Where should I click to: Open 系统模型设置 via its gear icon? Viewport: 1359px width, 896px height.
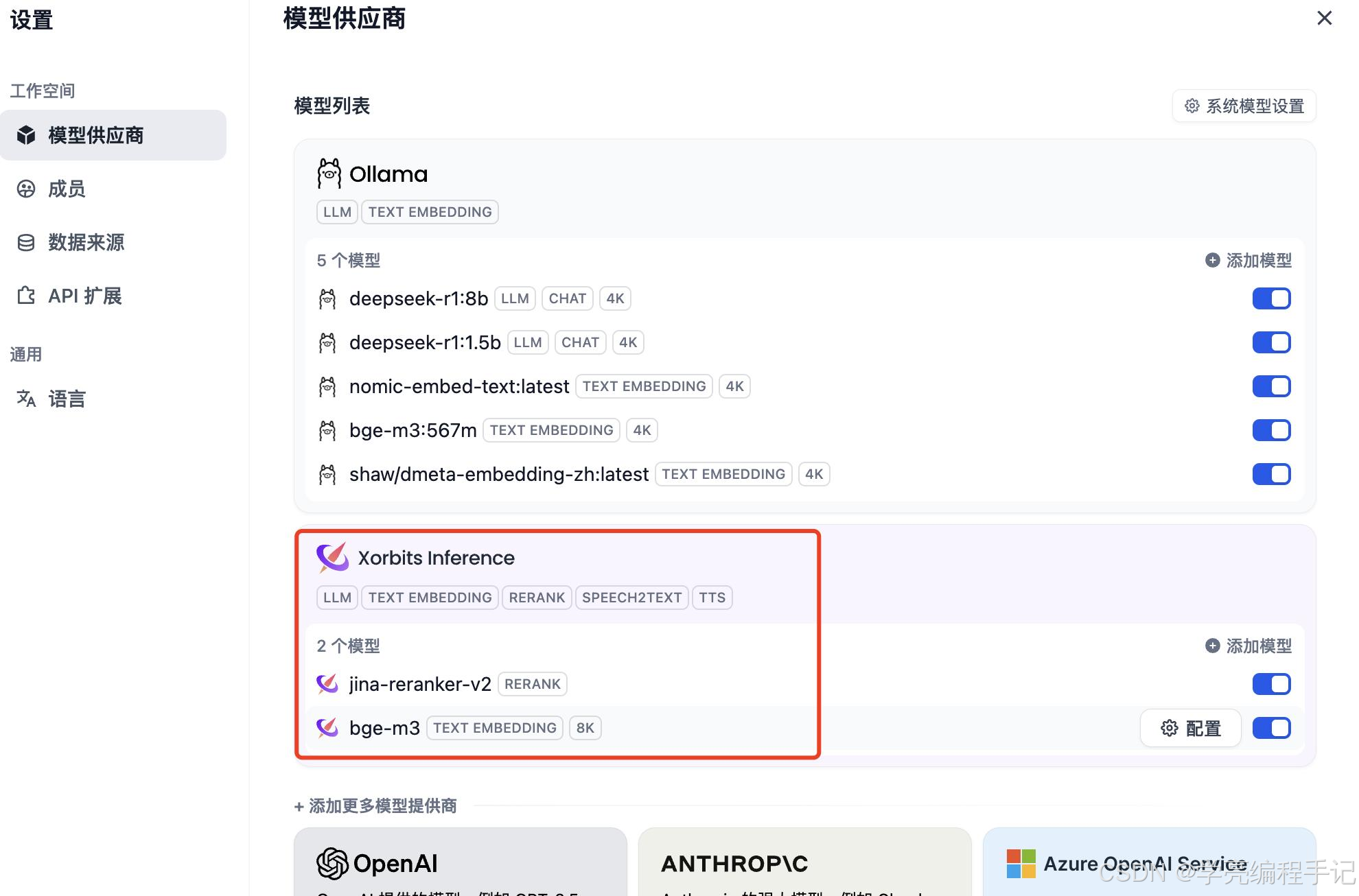1191,106
